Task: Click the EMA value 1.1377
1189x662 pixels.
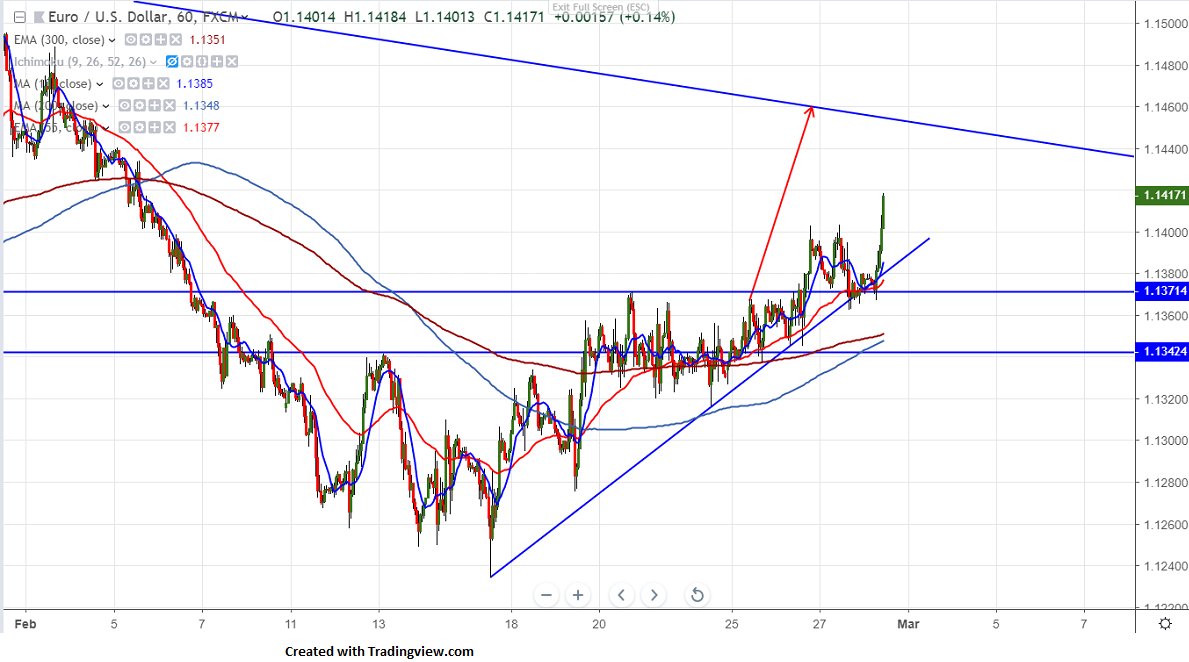Action: pos(201,128)
